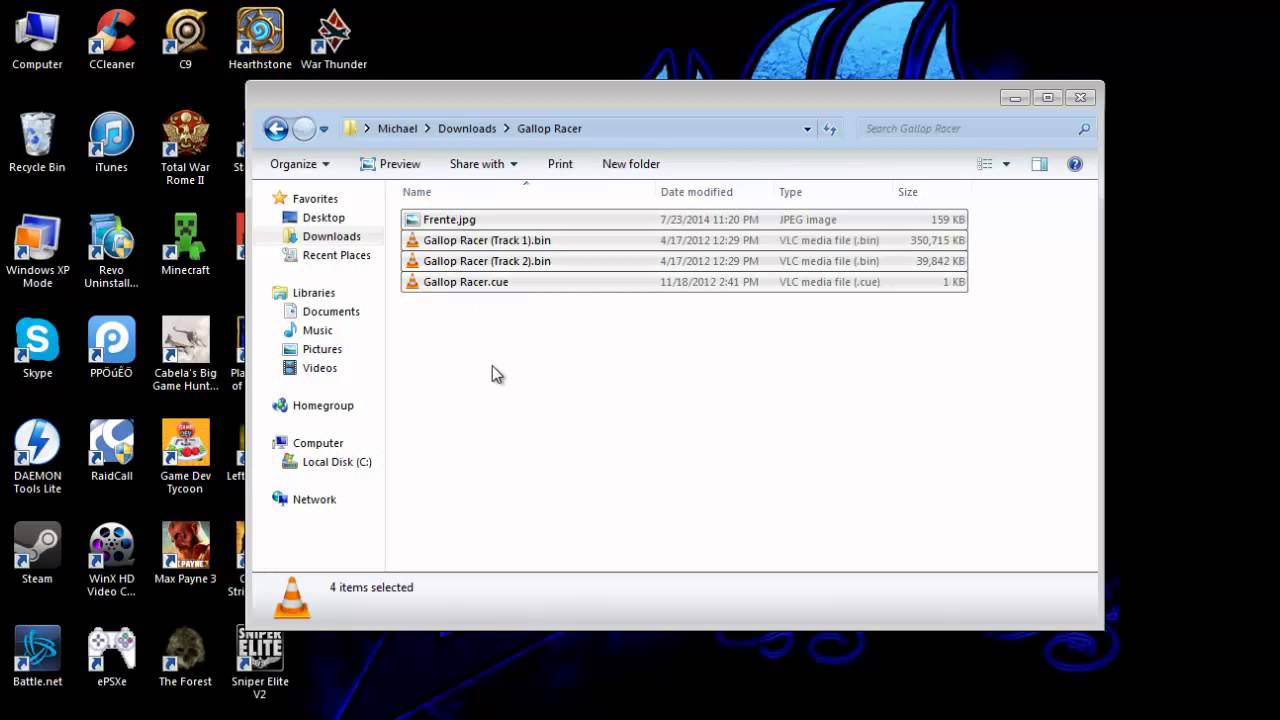This screenshot has height=720, width=1280.
Task: Select the Computer icon on the desktop
Action: (x=37, y=40)
